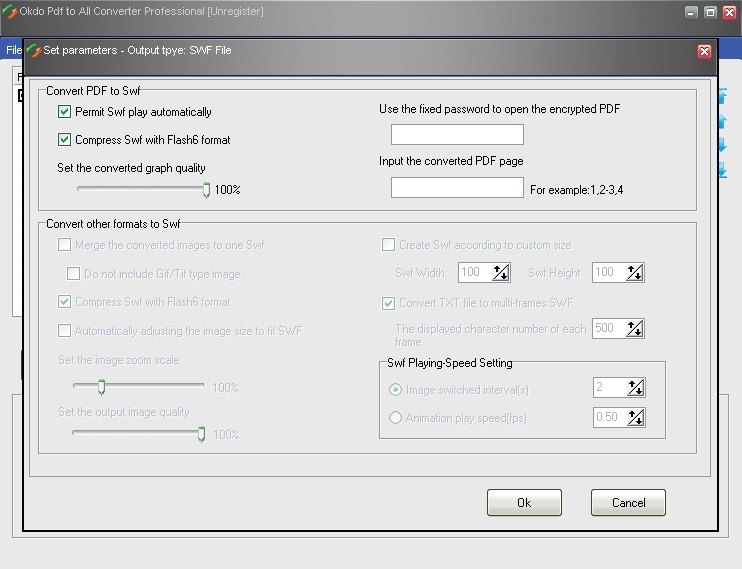
Task: Toggle Compress Swf with Flash6 format under other formats
Action: [64, 302]
